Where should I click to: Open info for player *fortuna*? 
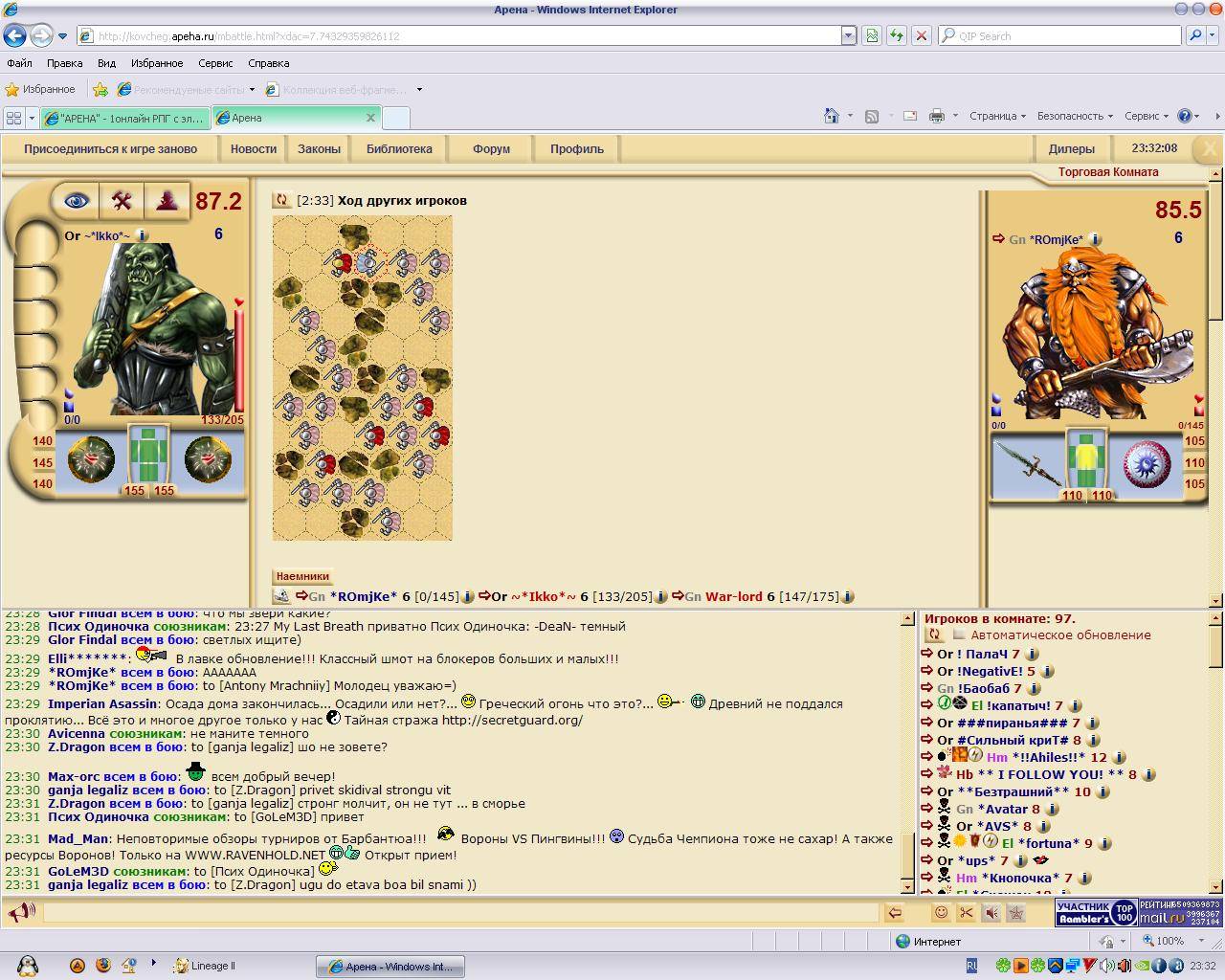pos(1104,844)
